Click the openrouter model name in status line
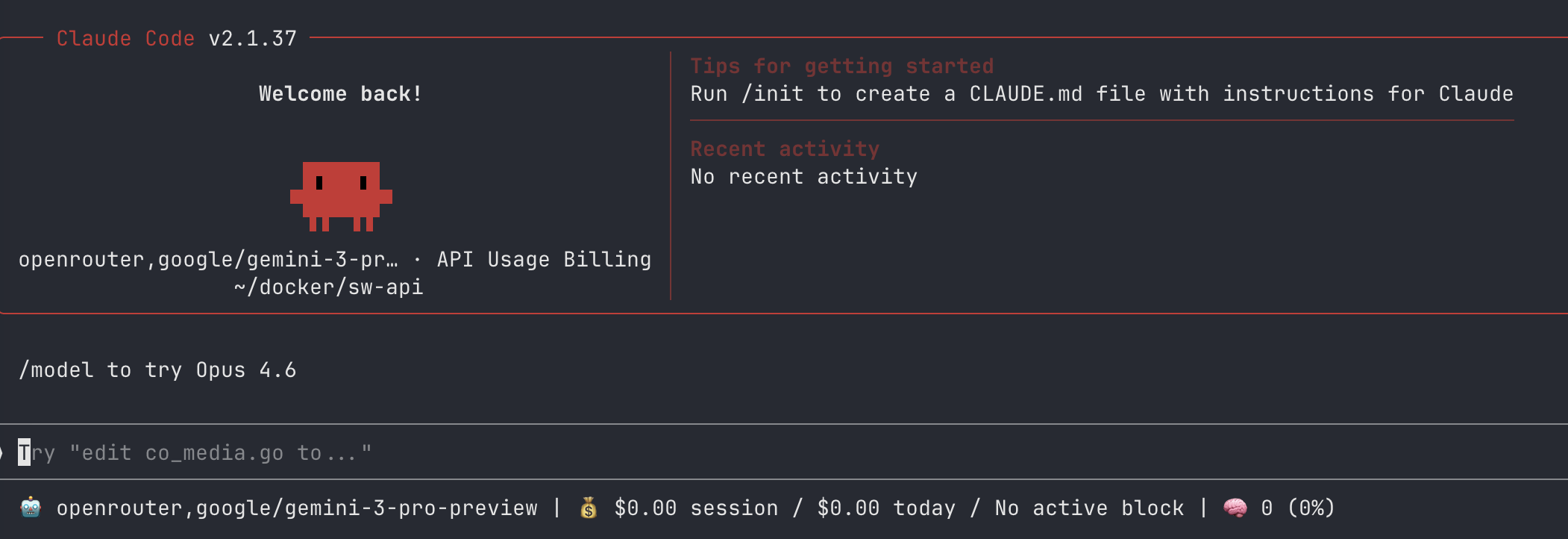 pyautogui.click(x=297, y=508)
